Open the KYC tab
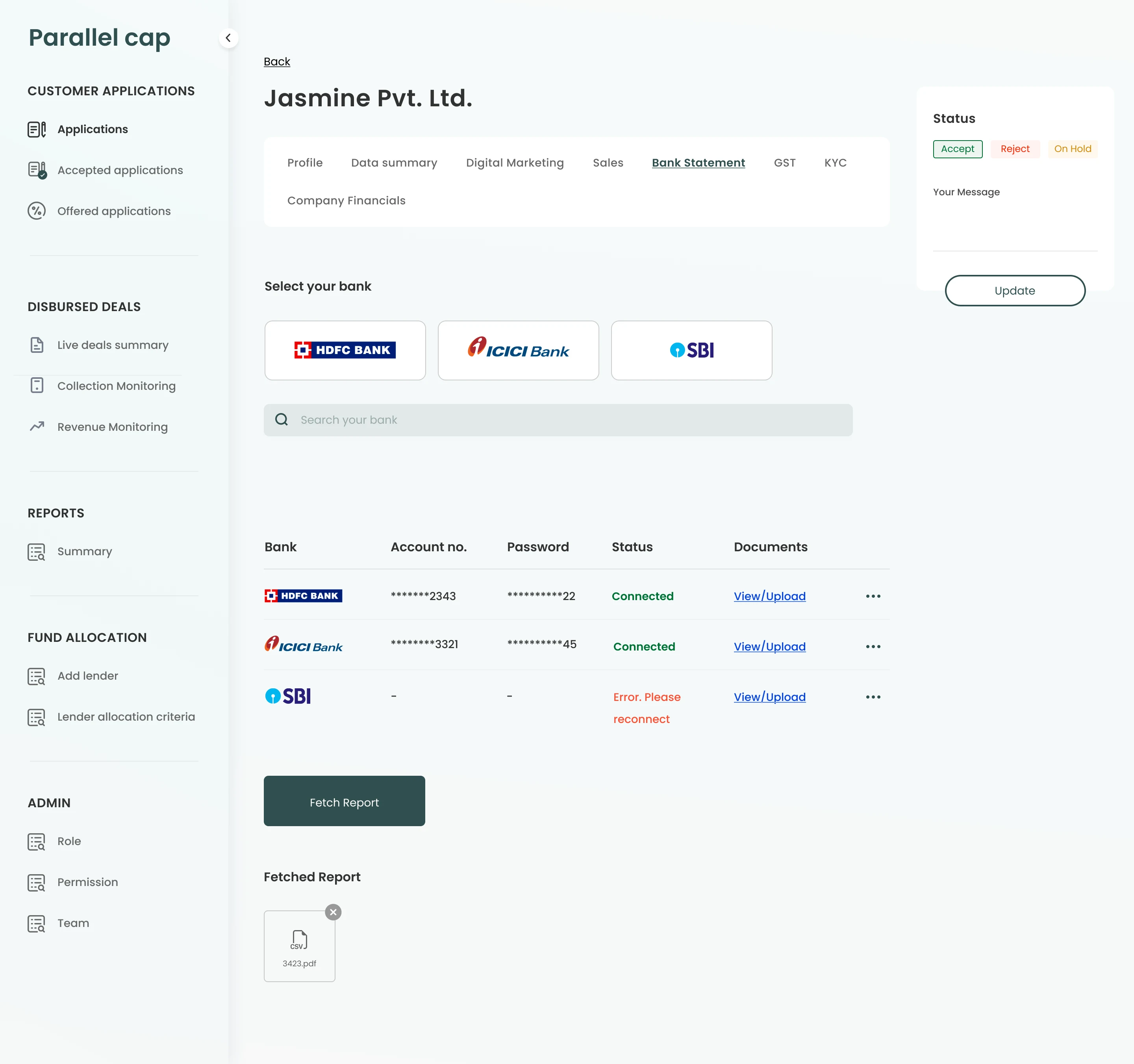Screen dimensions: 1134x1064 [x=835, y=163]
